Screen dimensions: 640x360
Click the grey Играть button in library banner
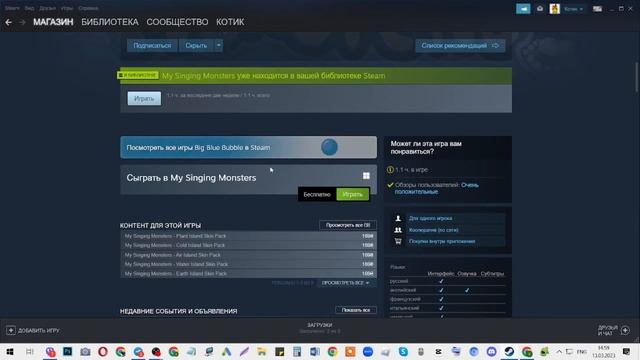[144, 98]
